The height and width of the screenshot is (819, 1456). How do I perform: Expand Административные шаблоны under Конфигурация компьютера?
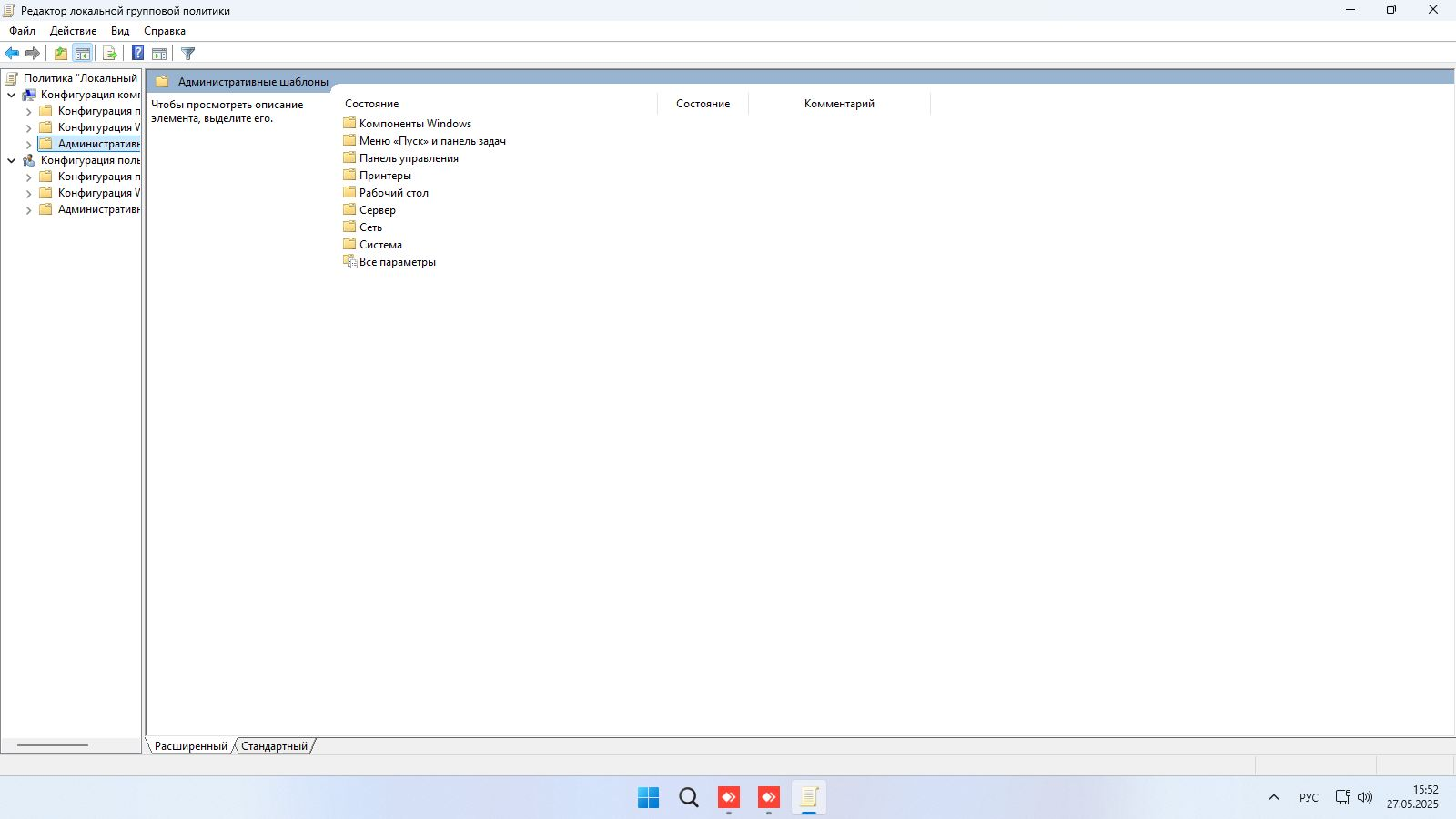[28, 144]
